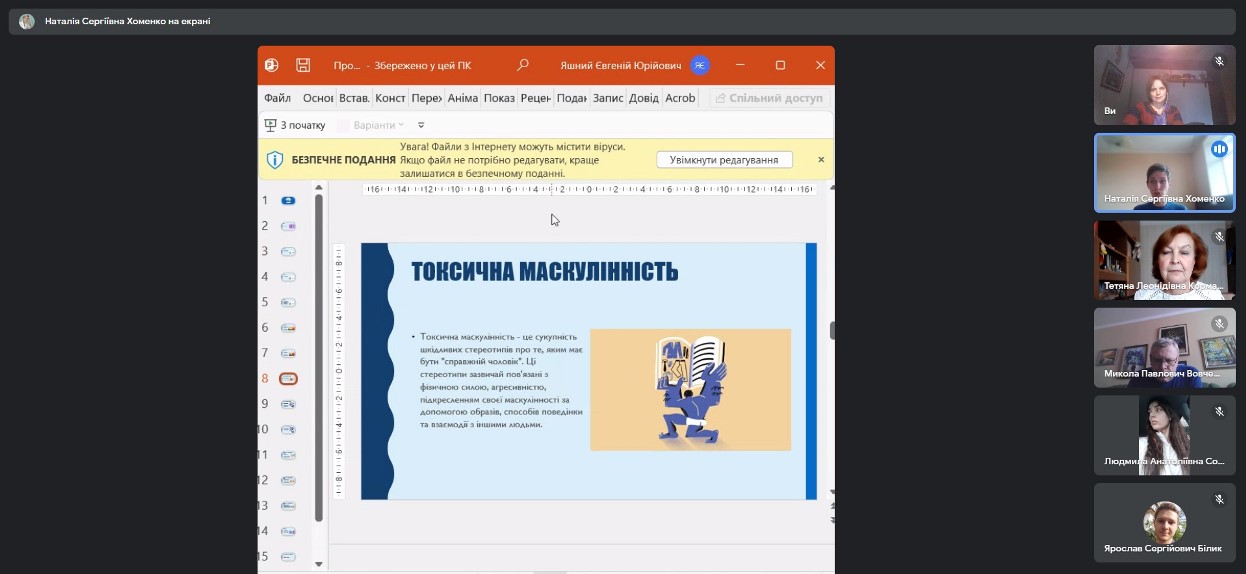
Task: Dismiss the yellow protected view warning bar
Action: click(x=821, y=160)
